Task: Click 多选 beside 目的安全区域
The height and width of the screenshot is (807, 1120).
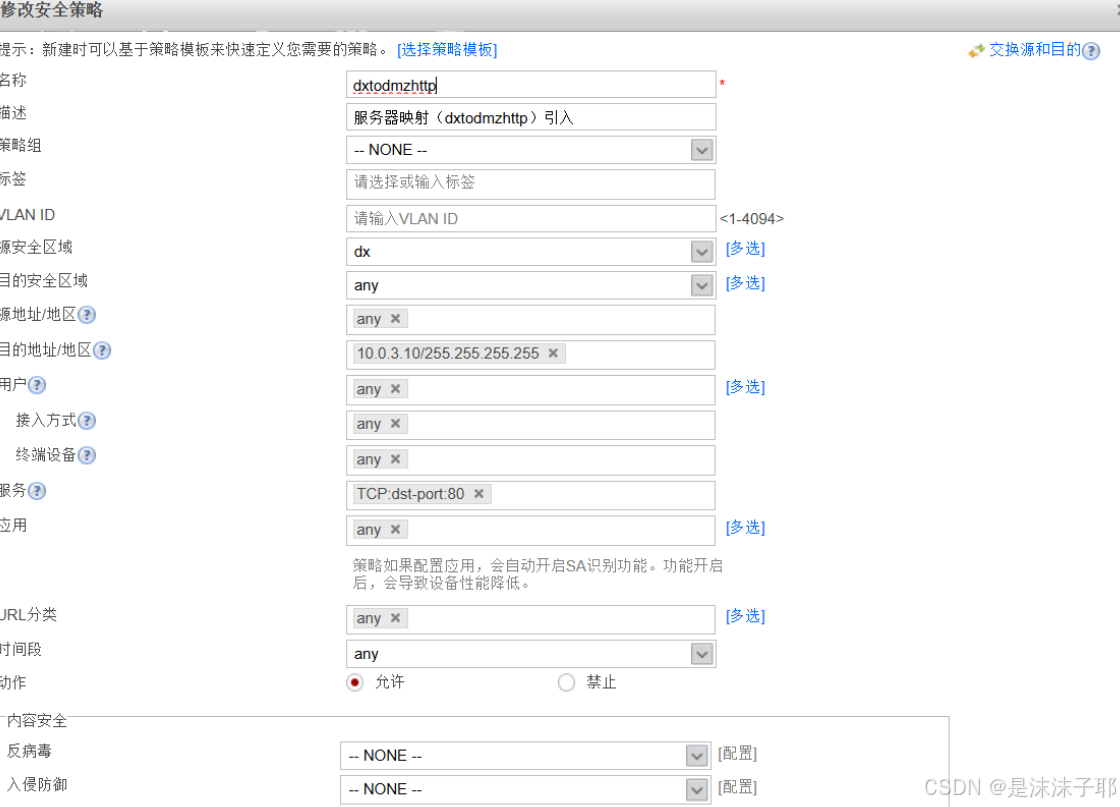Action: tap(746, 283)
